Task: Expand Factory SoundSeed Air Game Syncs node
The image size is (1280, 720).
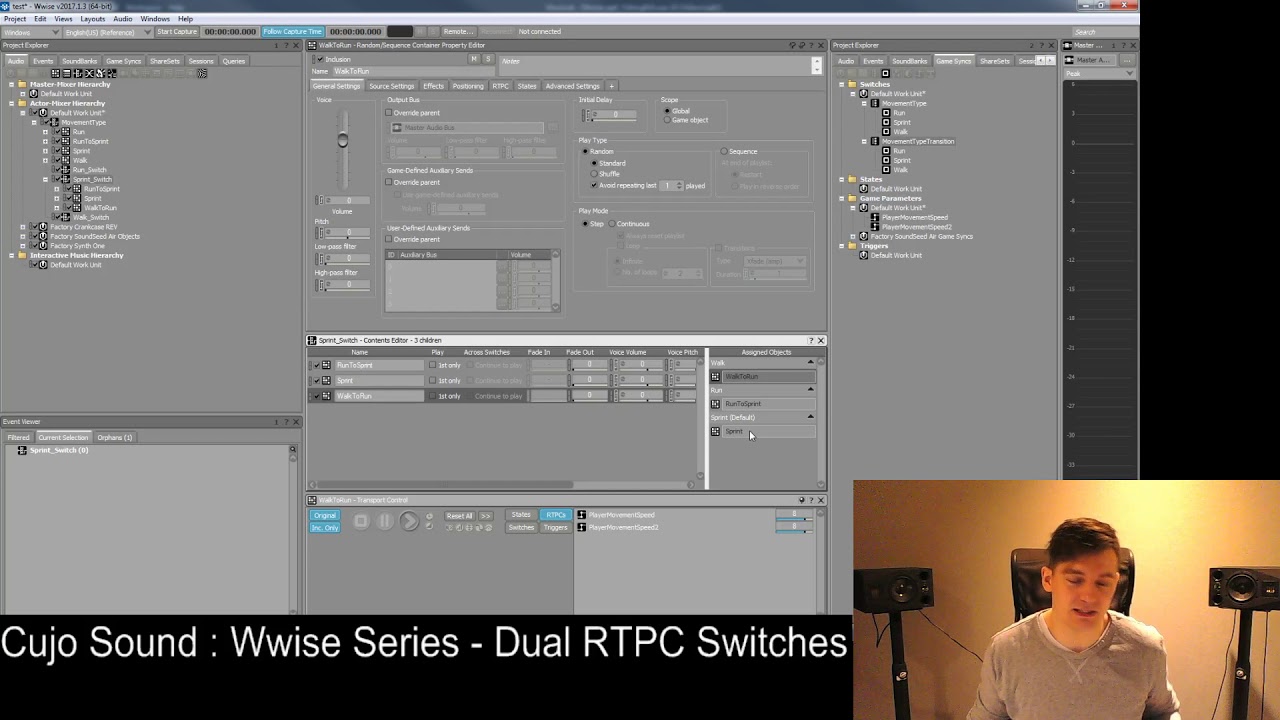Action: tap(853, 236)
